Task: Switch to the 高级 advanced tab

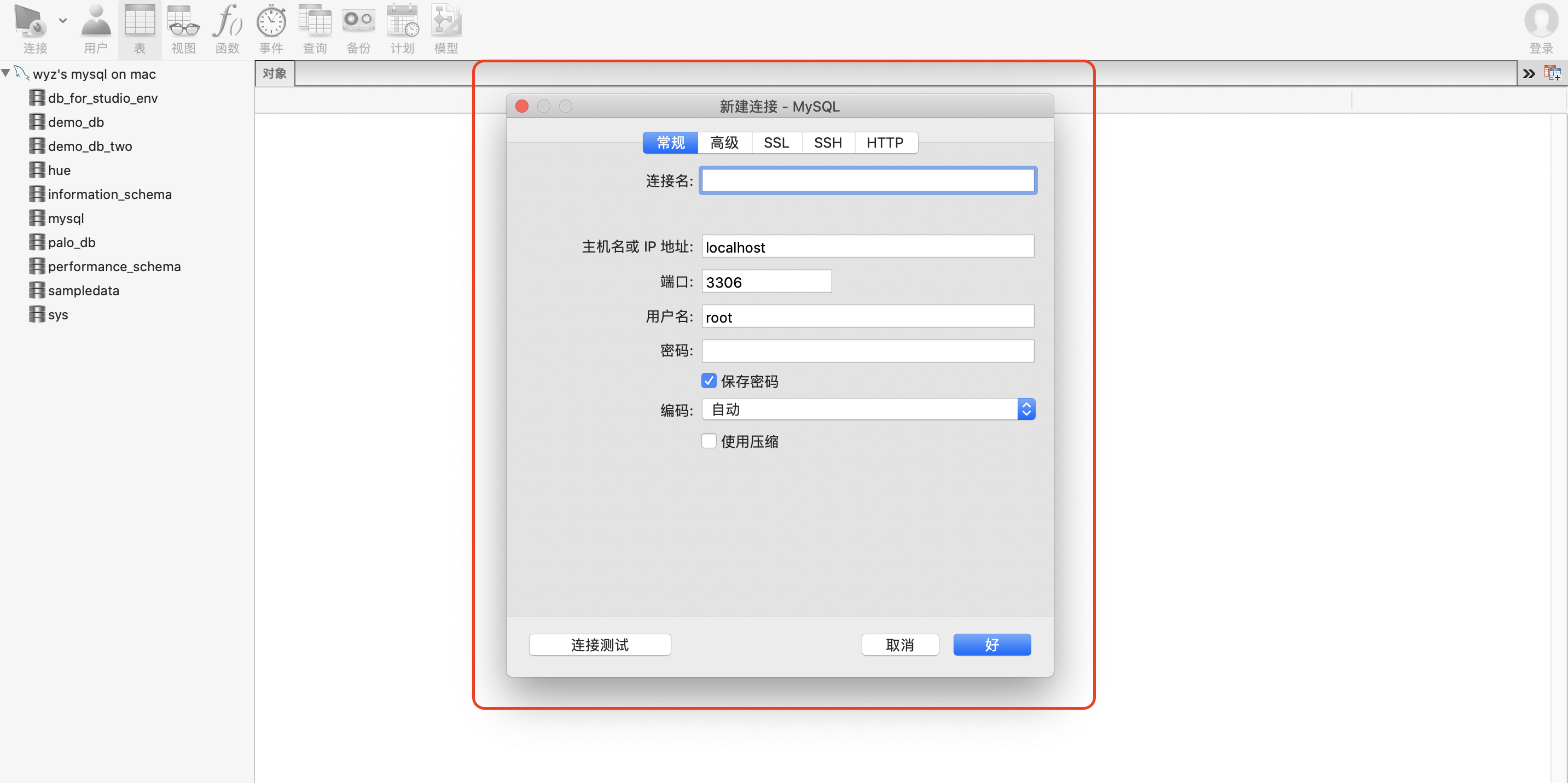Action: pos(724,142)
